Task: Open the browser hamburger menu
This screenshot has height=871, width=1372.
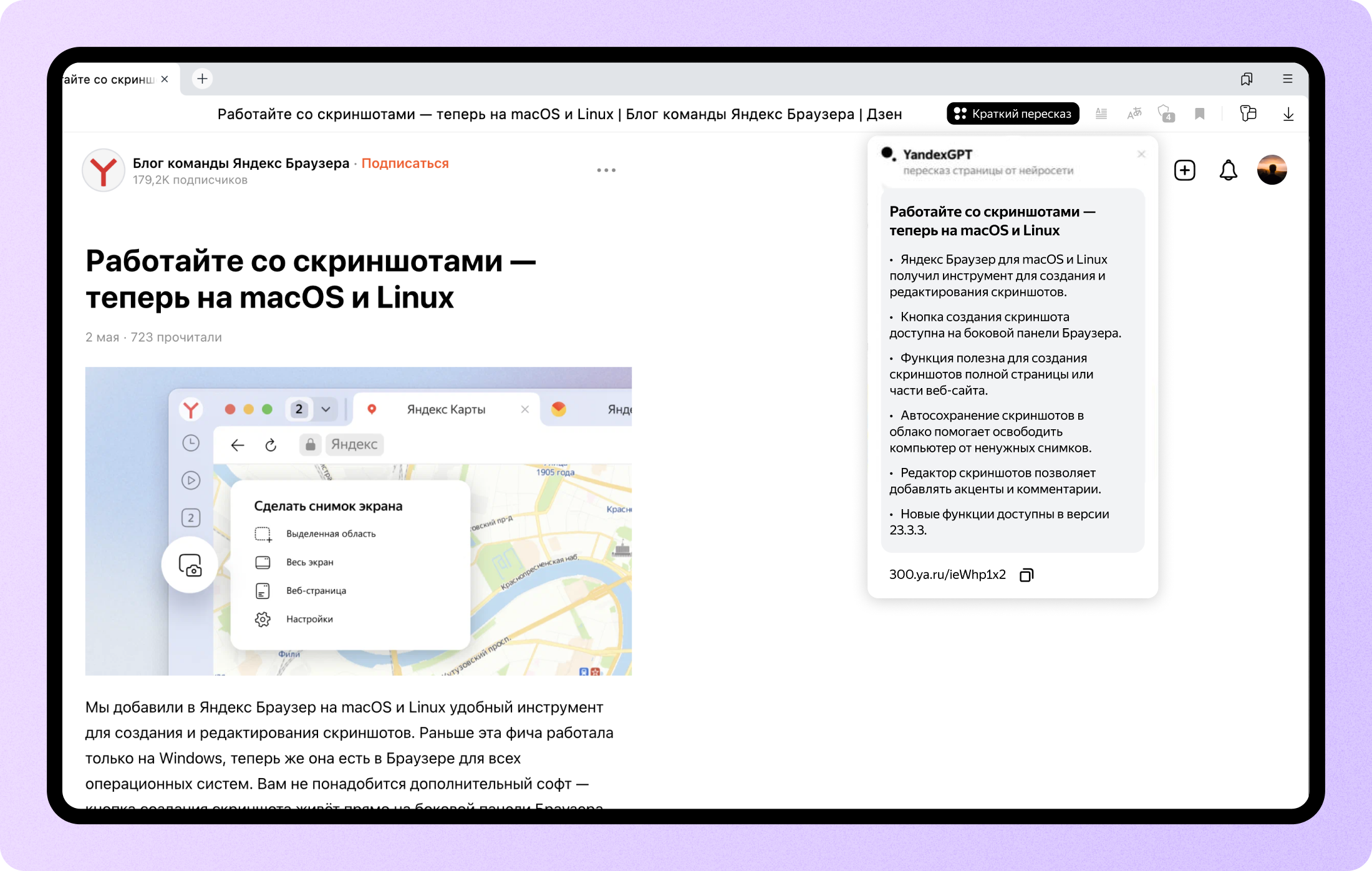Action: tap(1288, 79)
